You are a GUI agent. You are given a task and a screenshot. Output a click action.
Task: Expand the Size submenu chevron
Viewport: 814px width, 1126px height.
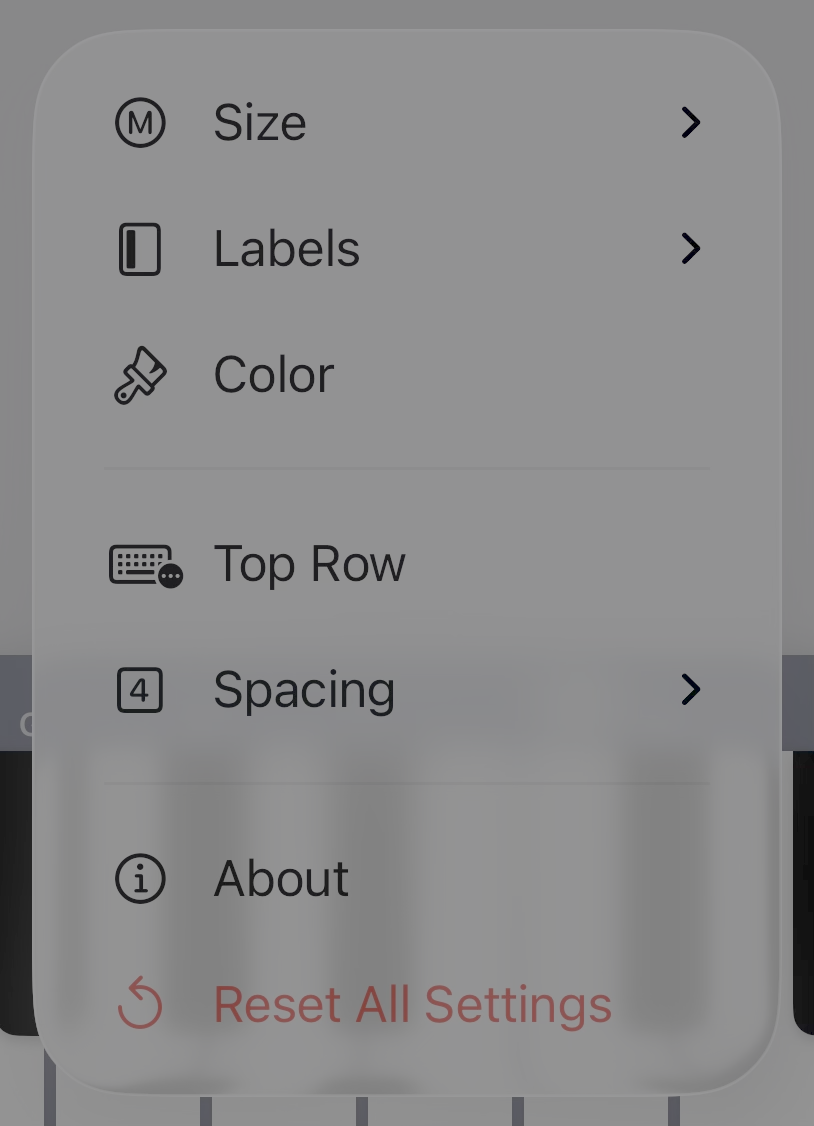tap(690, 122)
